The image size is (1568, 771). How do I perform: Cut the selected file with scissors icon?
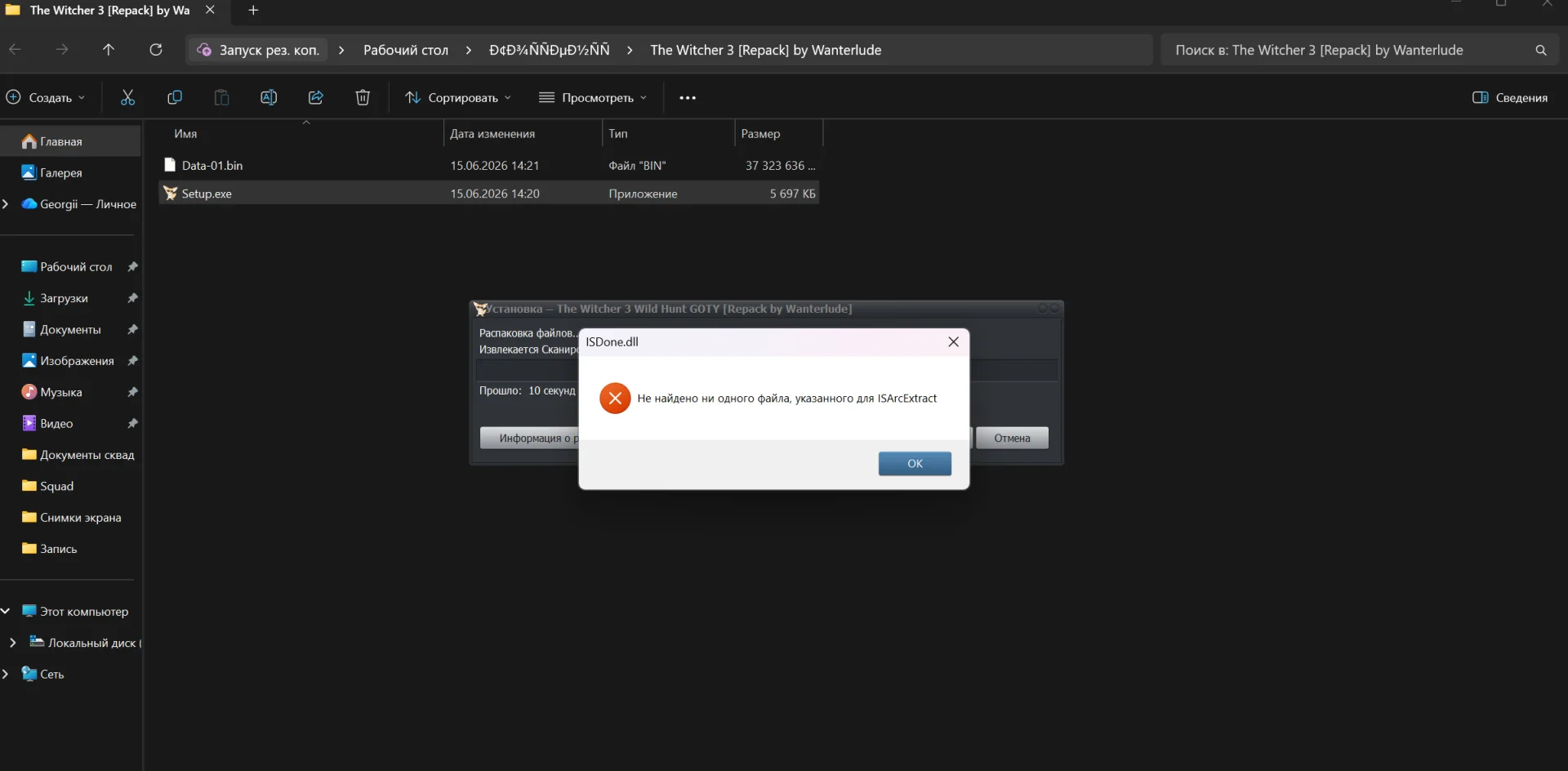pos(127,97)
